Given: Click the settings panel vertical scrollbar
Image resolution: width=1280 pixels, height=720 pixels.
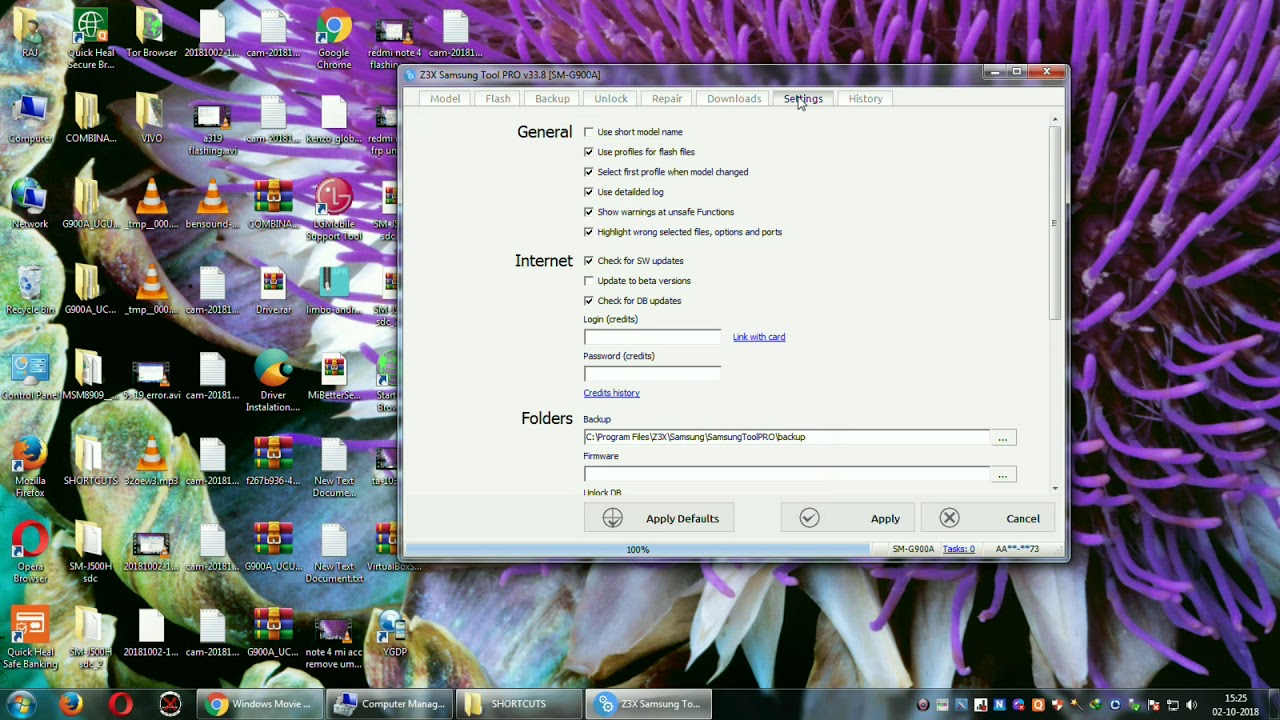Looking at the screenshot, I should tap(1055, 224).
